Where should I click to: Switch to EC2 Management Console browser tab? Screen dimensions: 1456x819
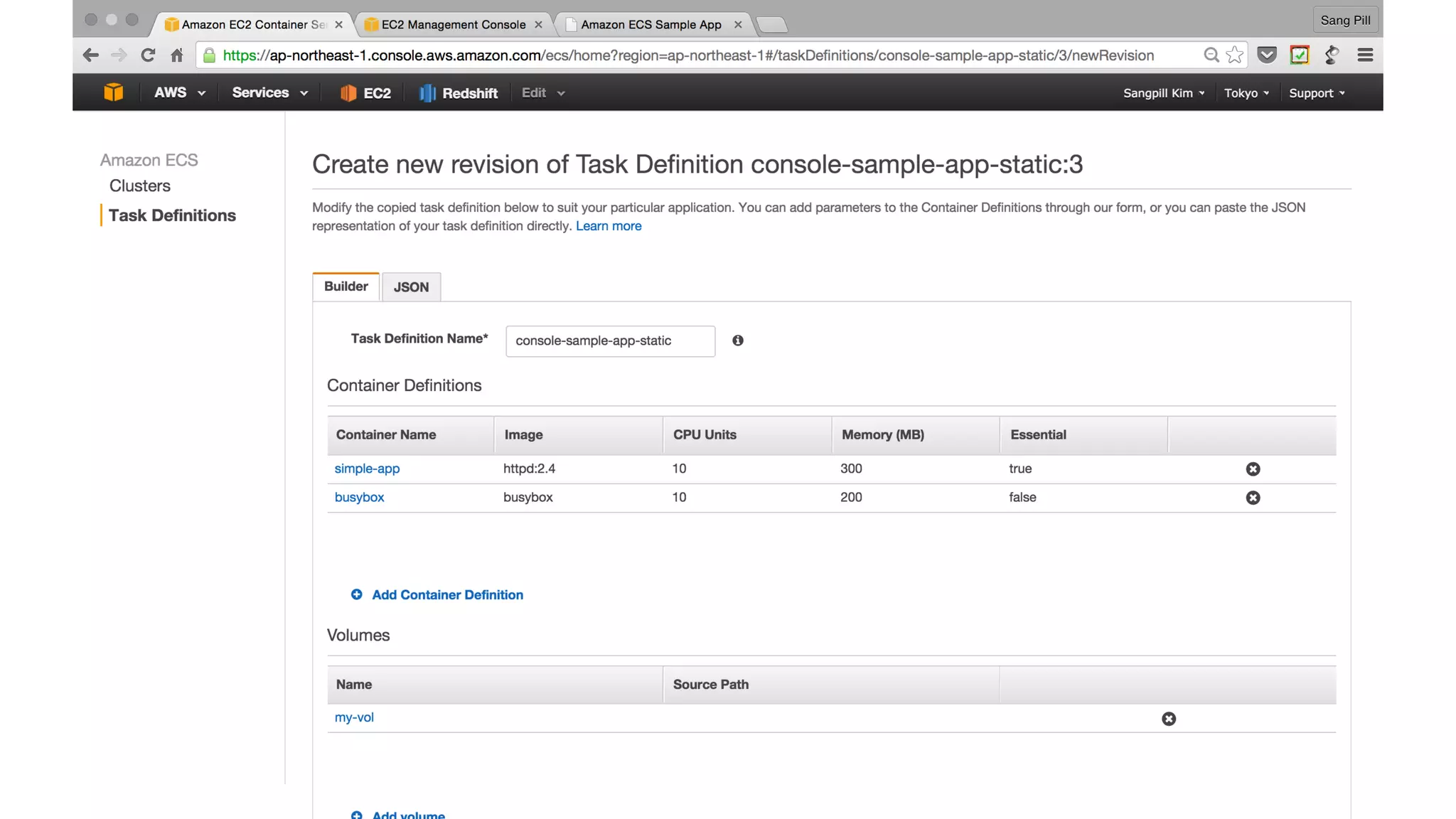click(x=453, y=25)
